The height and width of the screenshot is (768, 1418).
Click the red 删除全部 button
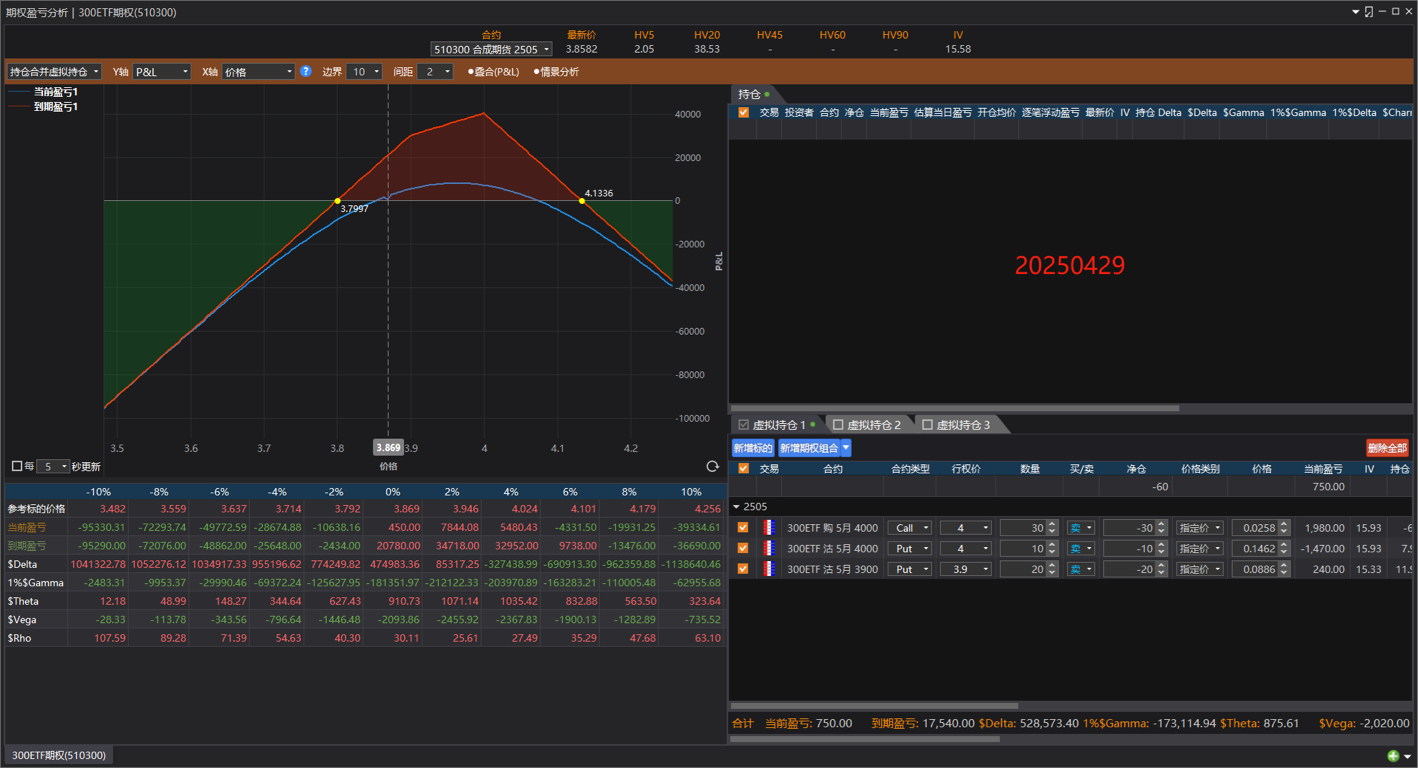point(1387,448)
